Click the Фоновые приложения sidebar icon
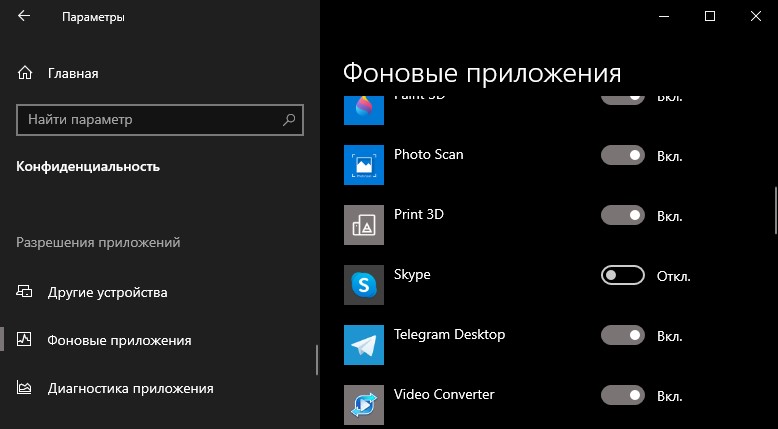 coord(24,340)
